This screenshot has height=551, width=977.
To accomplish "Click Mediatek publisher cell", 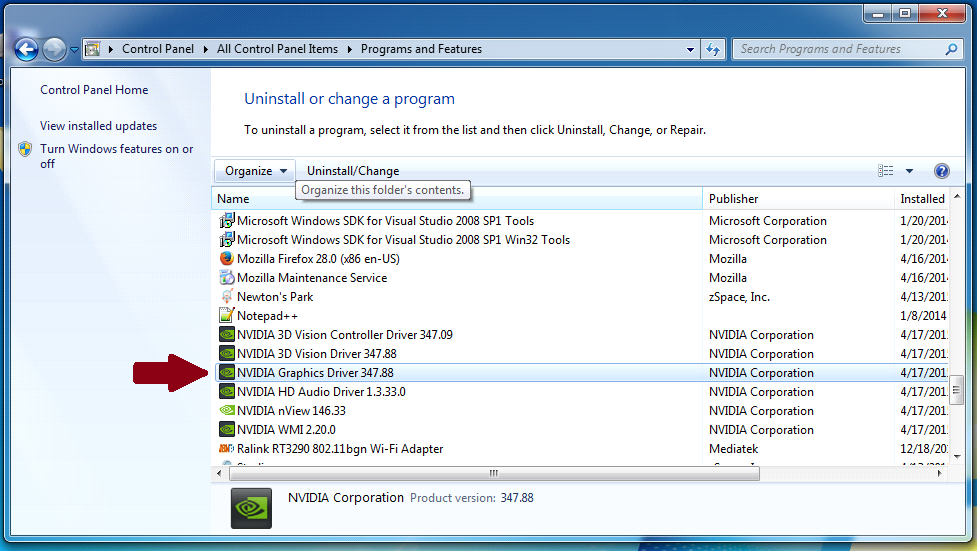I will coord(733,449).
